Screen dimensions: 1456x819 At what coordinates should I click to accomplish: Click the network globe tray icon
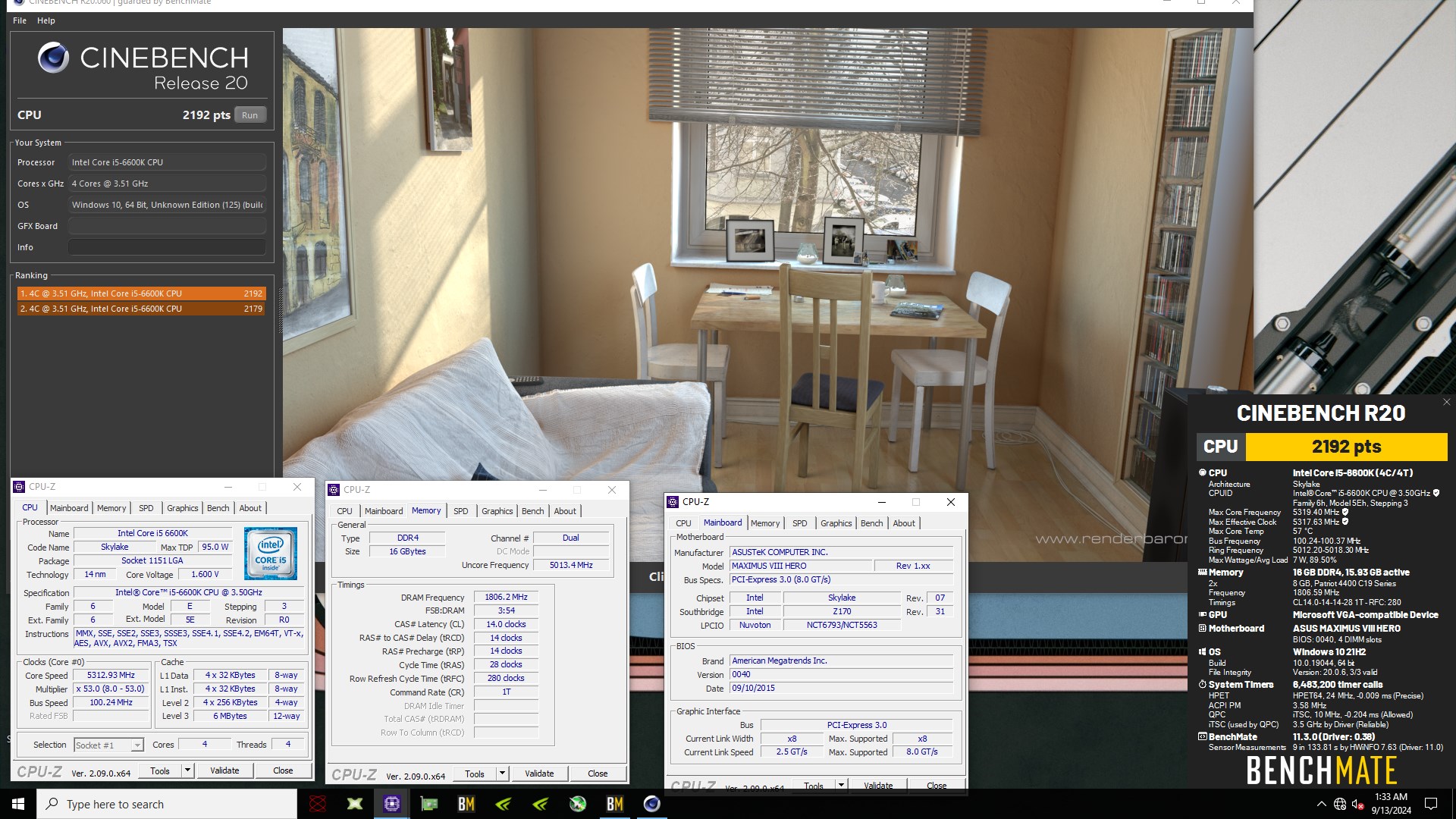1340,804
